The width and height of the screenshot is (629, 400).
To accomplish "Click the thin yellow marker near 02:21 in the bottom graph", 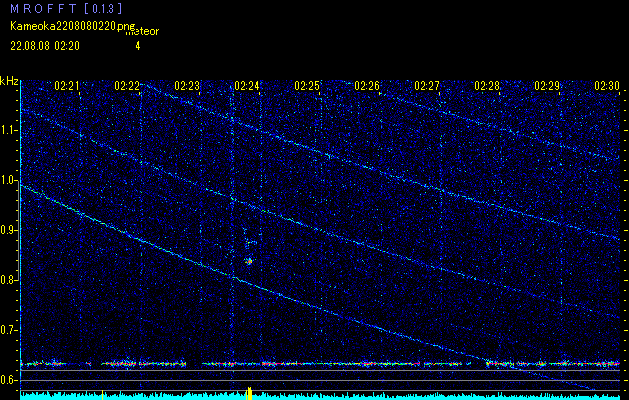I will (102, 395).
